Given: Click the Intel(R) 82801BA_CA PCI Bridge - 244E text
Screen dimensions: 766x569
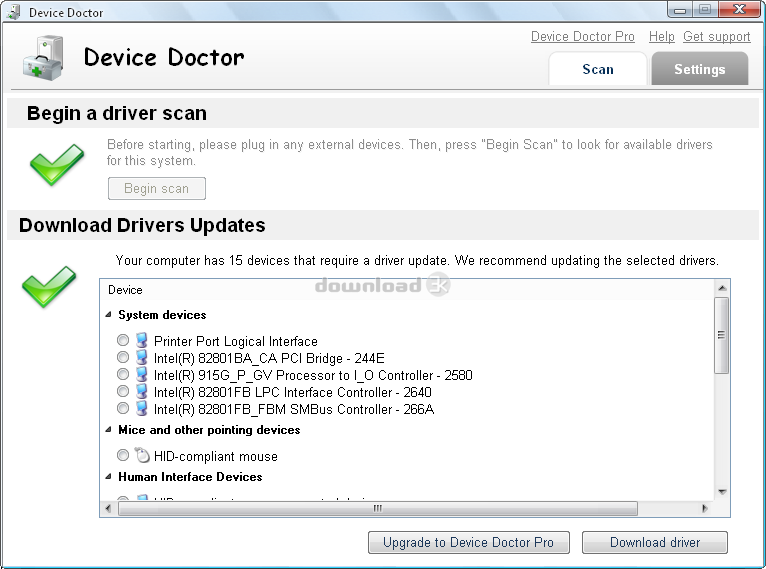Looking at the screenshot, I should 269,358.
